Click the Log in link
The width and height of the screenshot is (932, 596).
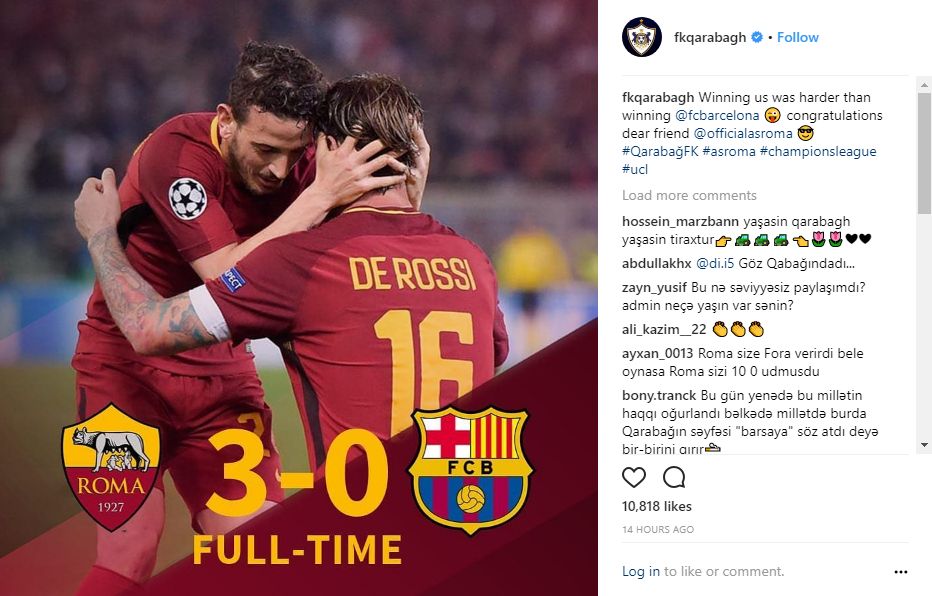point(641,572)
